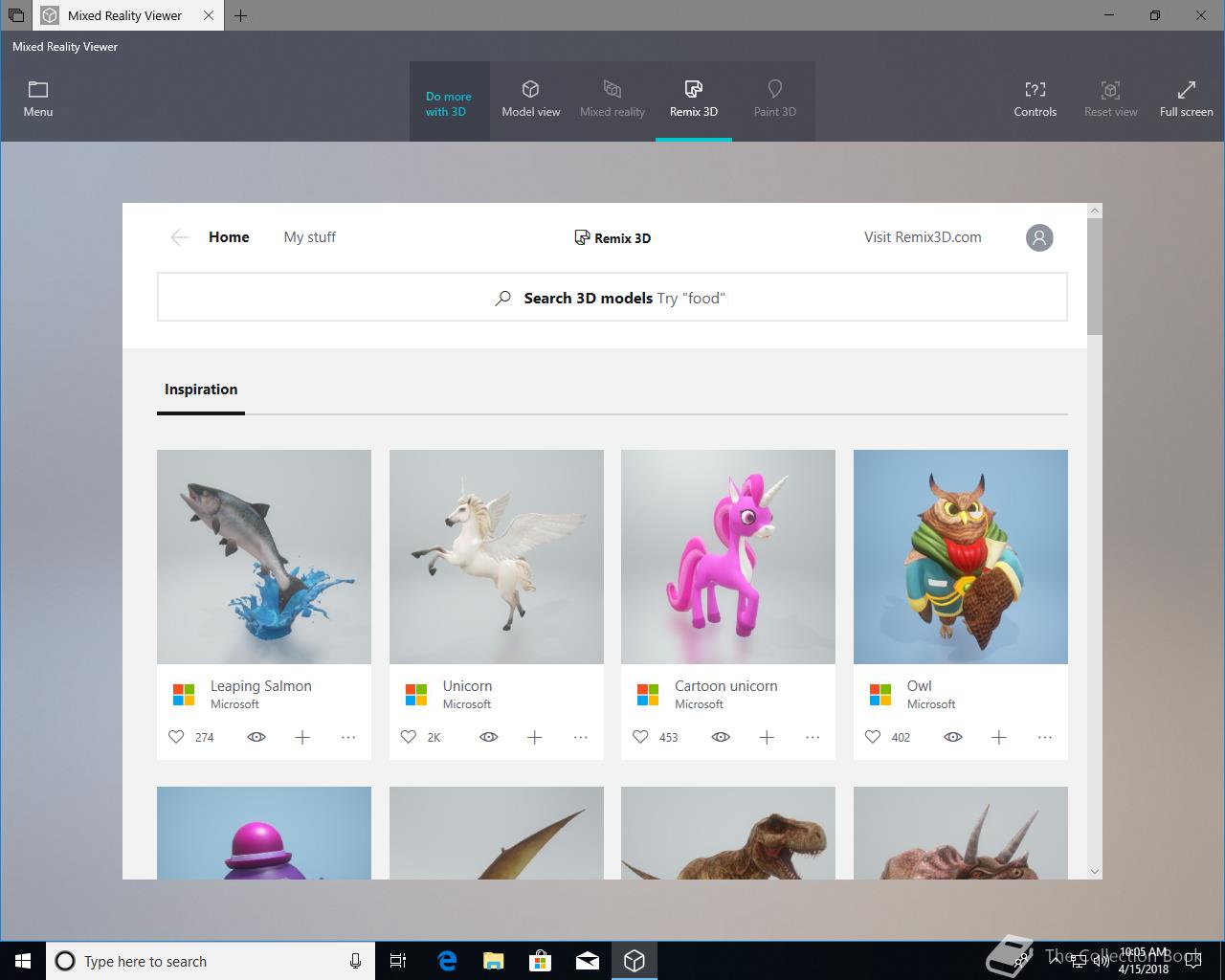Add Owl with the plus icon
1225x980 pixels.
pyautogui.click(x=999, y=737)
